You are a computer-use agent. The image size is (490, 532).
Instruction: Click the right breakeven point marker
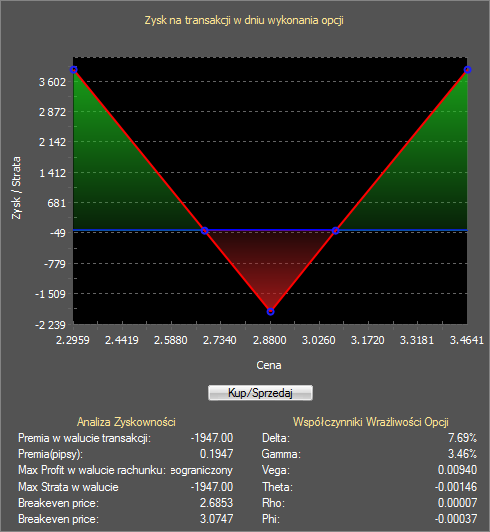[336, 231]
